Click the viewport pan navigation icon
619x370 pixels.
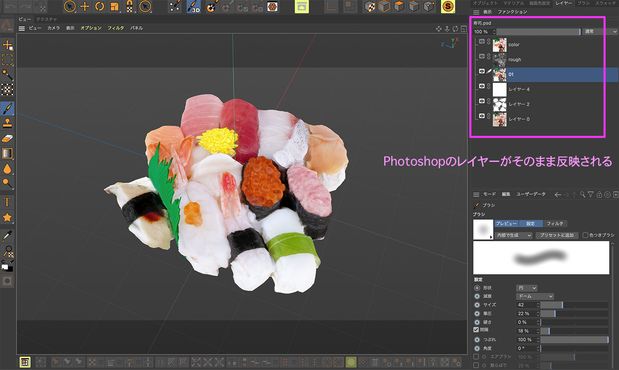click(x=439, y=29)
